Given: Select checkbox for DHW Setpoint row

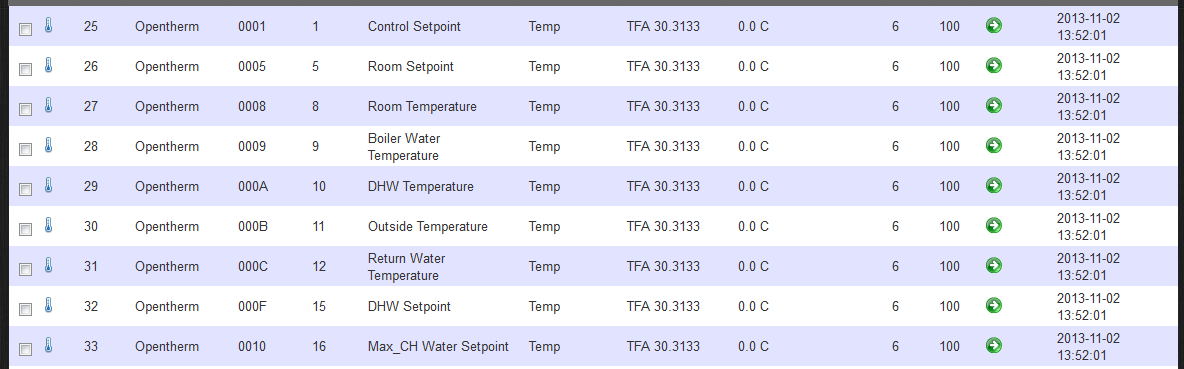Looking at the screenshot, I should [26, 309].
